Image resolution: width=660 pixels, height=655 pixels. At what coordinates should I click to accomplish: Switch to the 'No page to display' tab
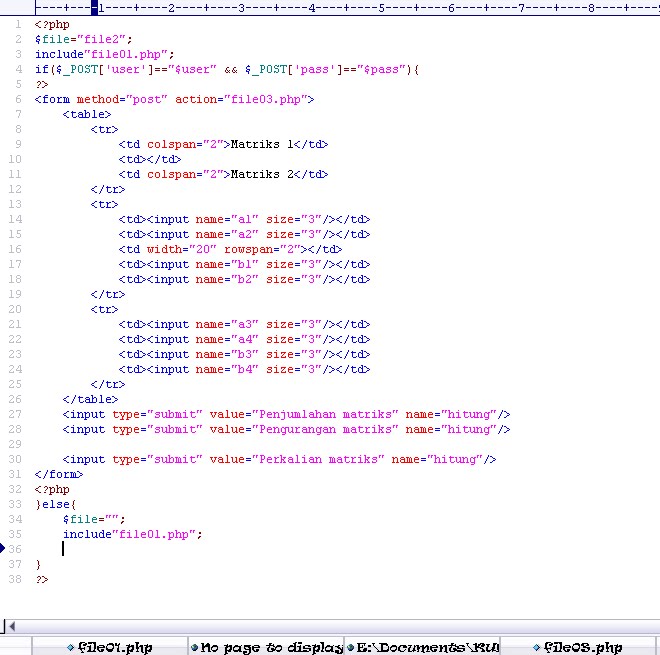[266, 647]
